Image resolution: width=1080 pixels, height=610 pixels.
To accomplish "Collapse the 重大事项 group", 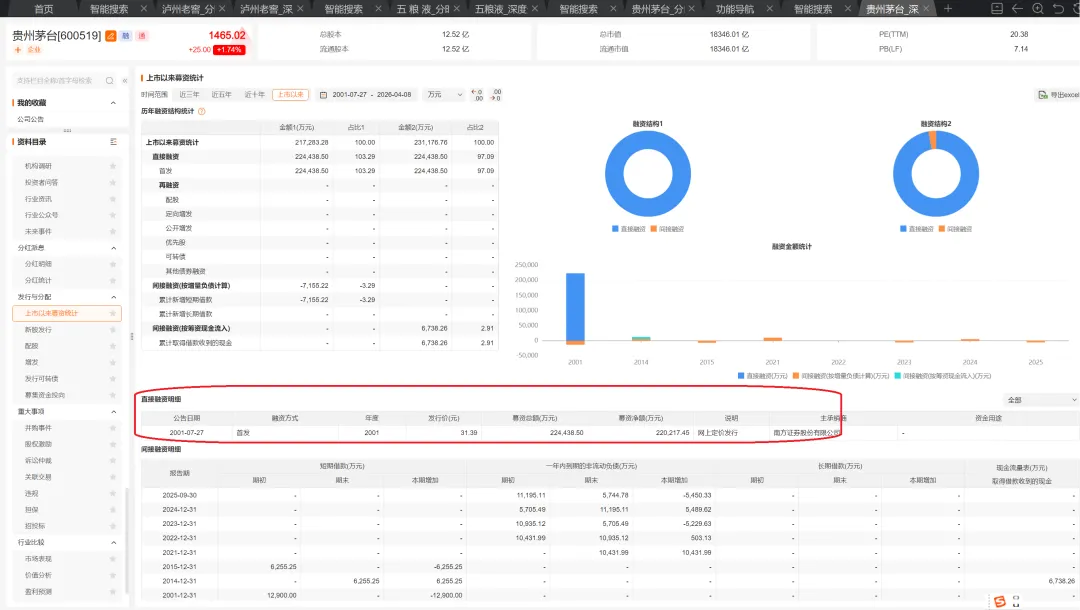I will (x=114, y=412).
